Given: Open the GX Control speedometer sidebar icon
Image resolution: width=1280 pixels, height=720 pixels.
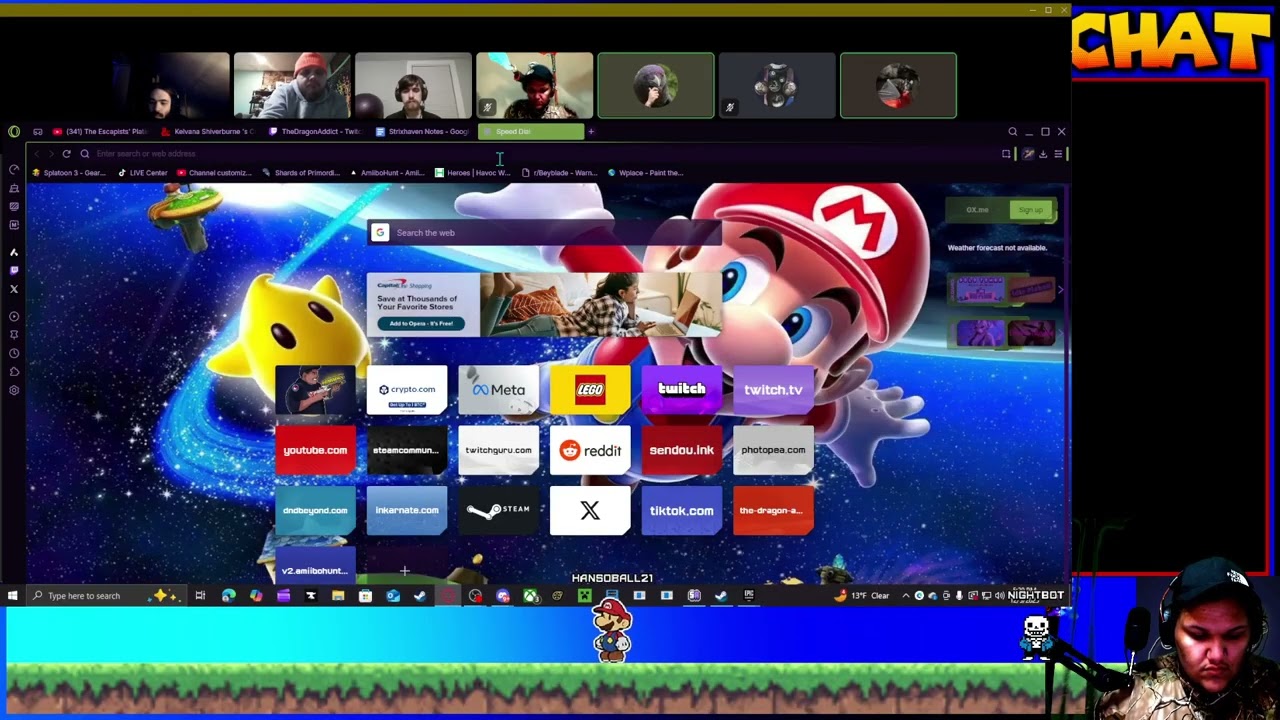Looking at the screenshot, I should tap(14, 169).
